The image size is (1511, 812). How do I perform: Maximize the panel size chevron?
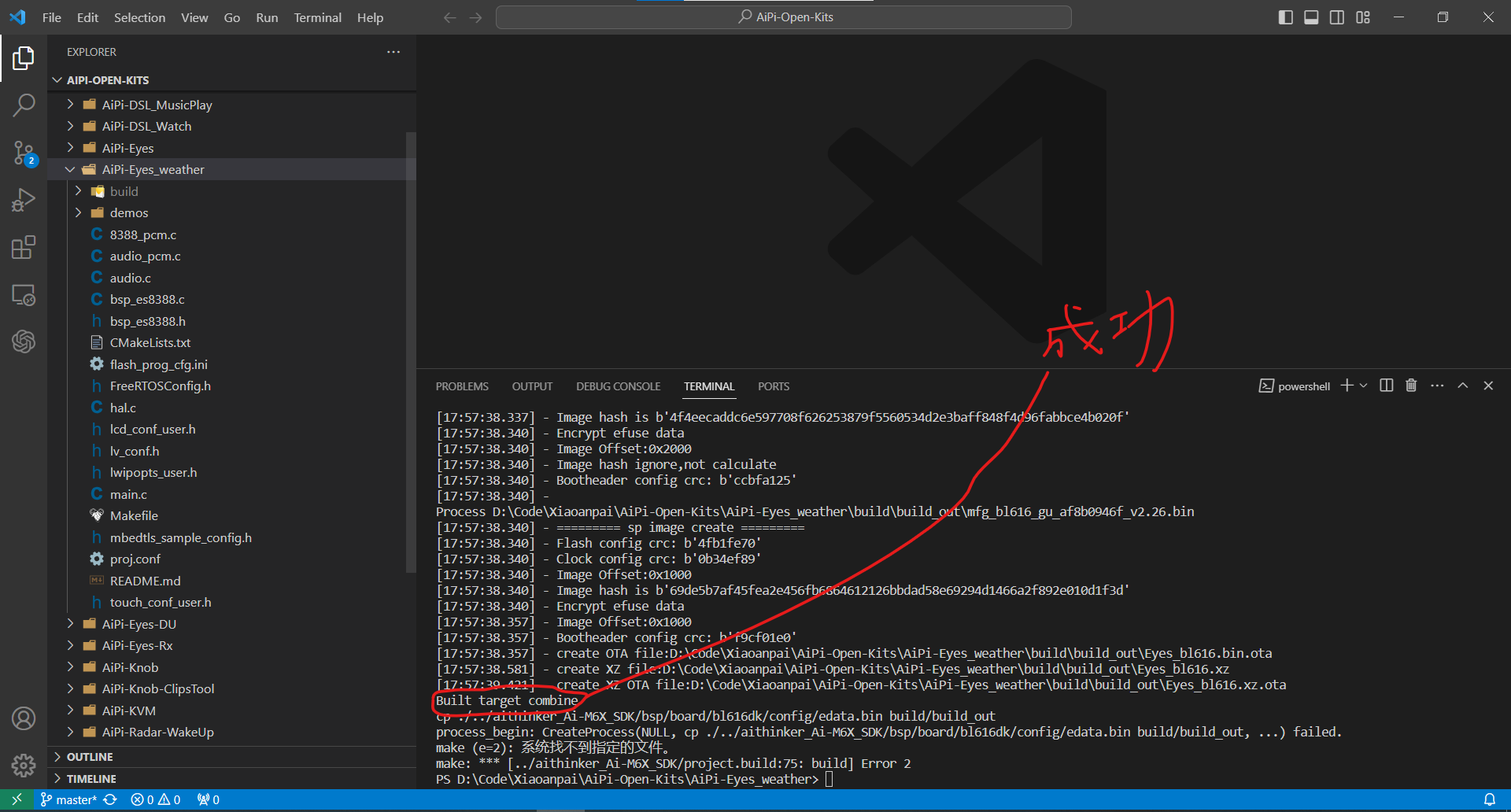[x=1463, y=386]
